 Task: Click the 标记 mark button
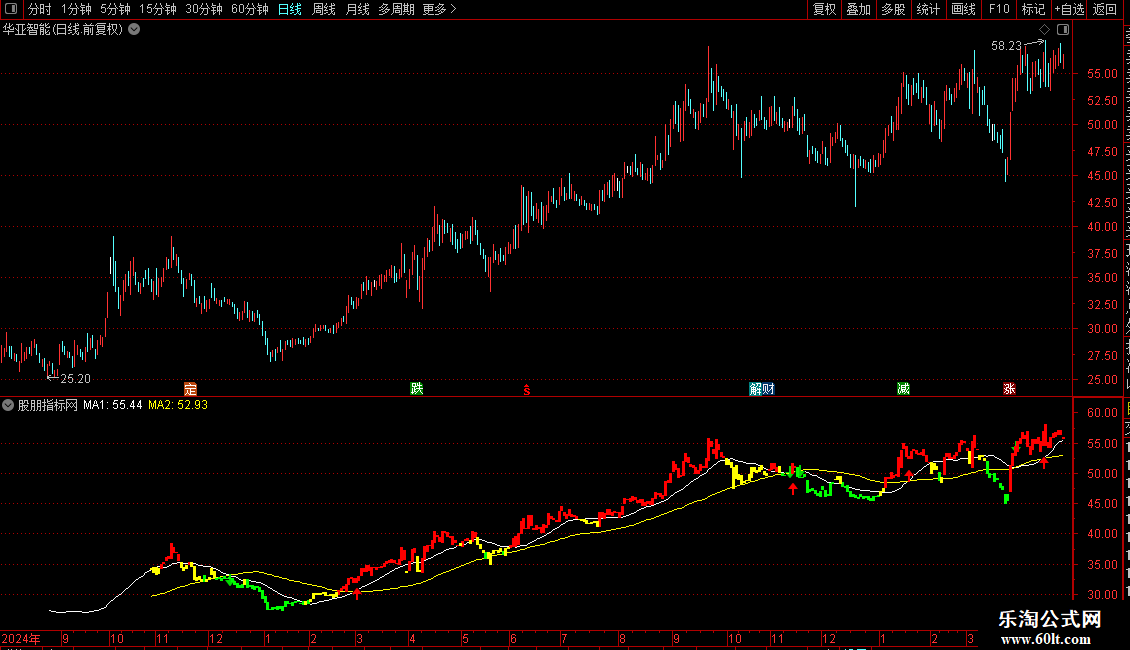pos(1033,9)
